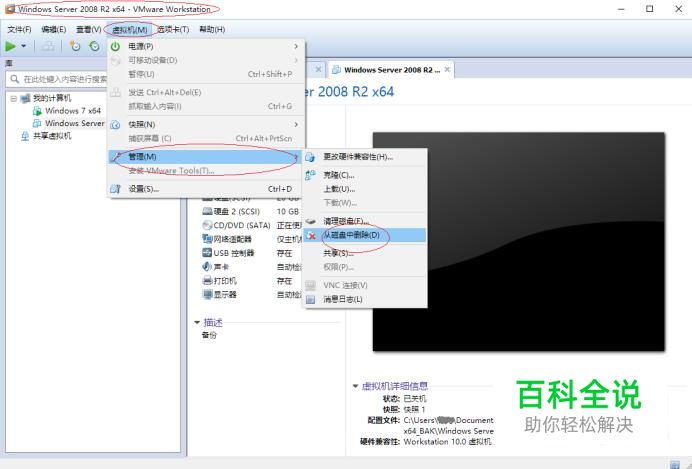Click the 快照 1 snapshot value

[x=414, y=409]
